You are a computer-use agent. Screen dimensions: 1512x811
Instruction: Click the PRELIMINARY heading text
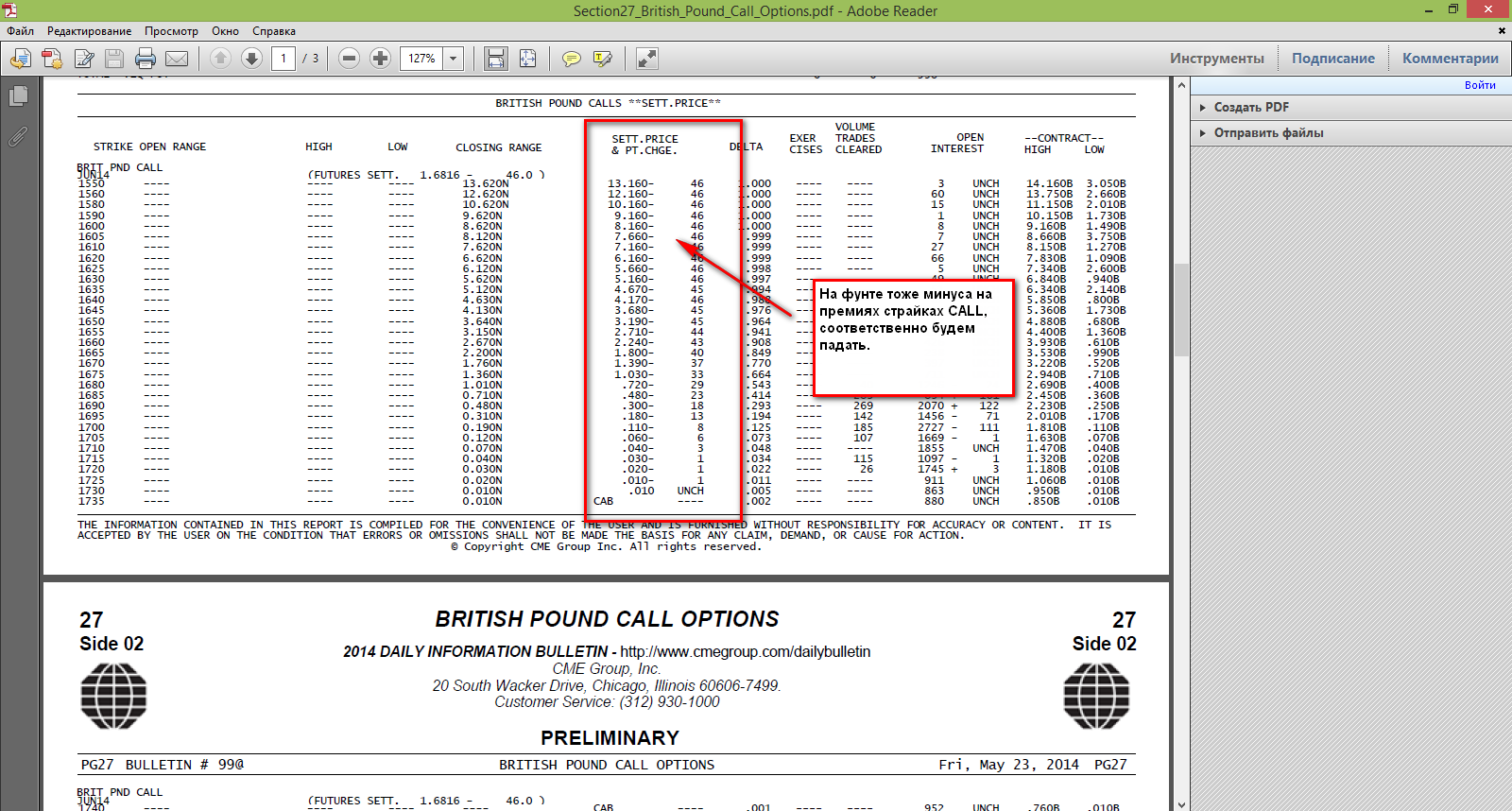pyautogui.click(x=610, y=738)
